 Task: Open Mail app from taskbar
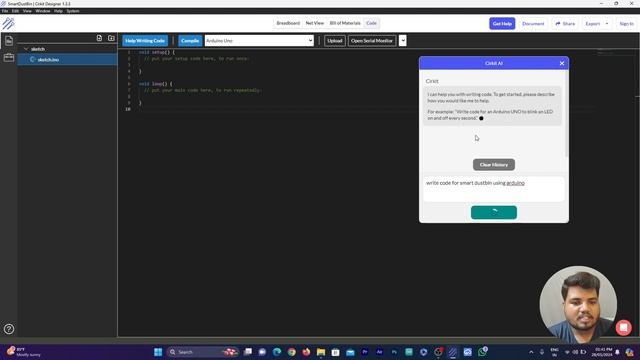350,352
